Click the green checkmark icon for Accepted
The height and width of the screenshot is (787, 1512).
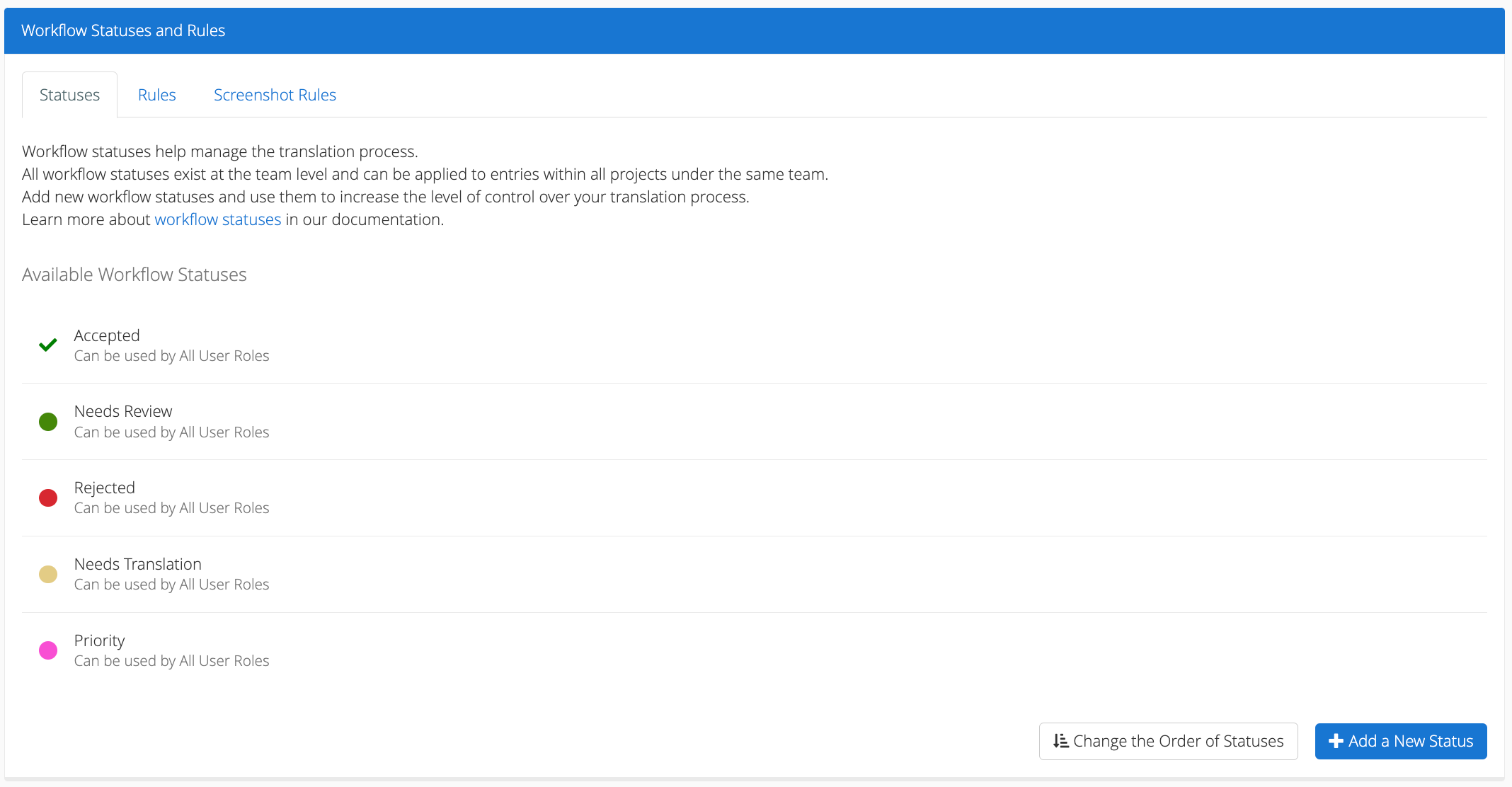click(x=48, y=345)
